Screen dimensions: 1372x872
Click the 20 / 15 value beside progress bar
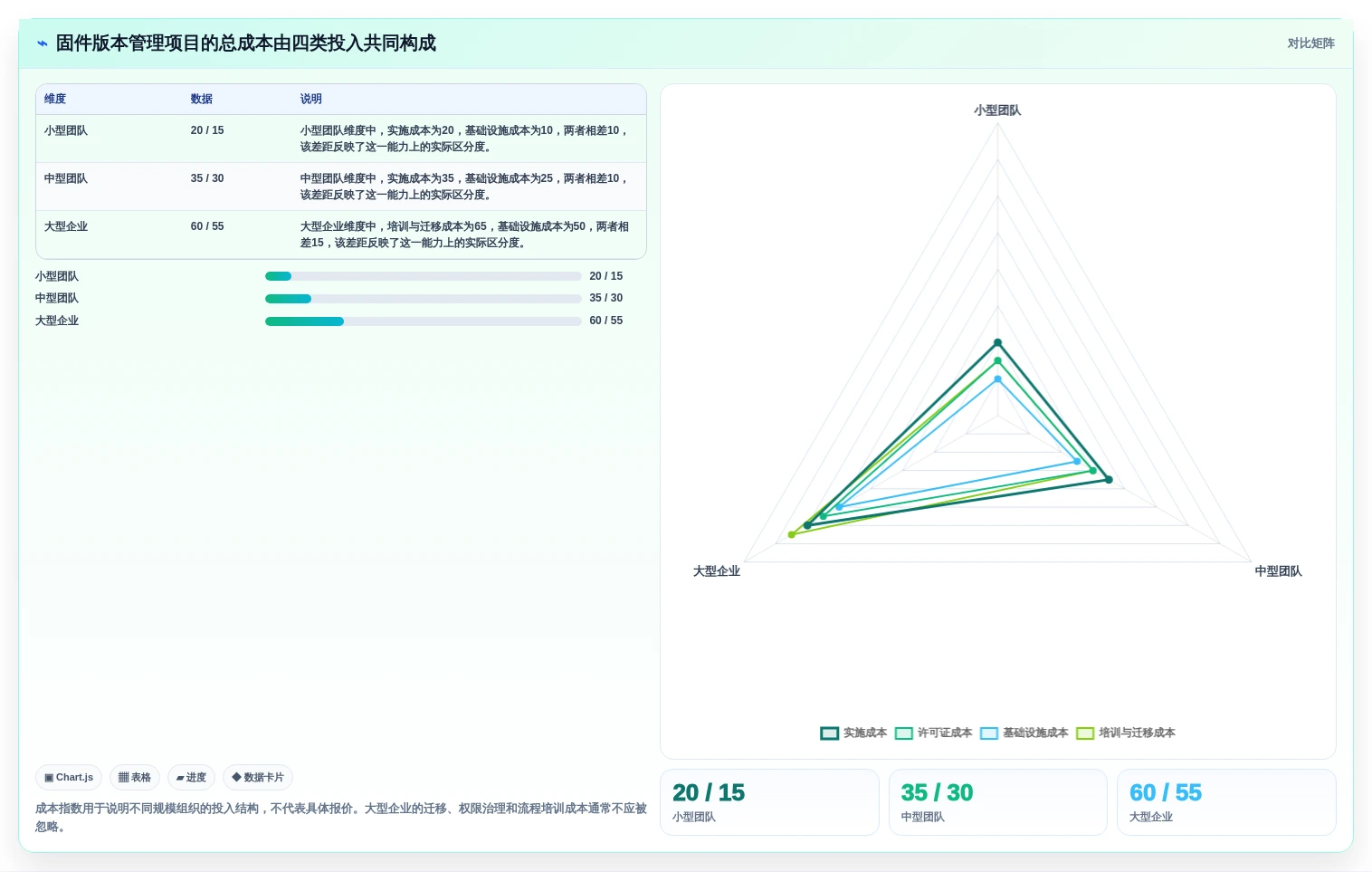[606, 276]
